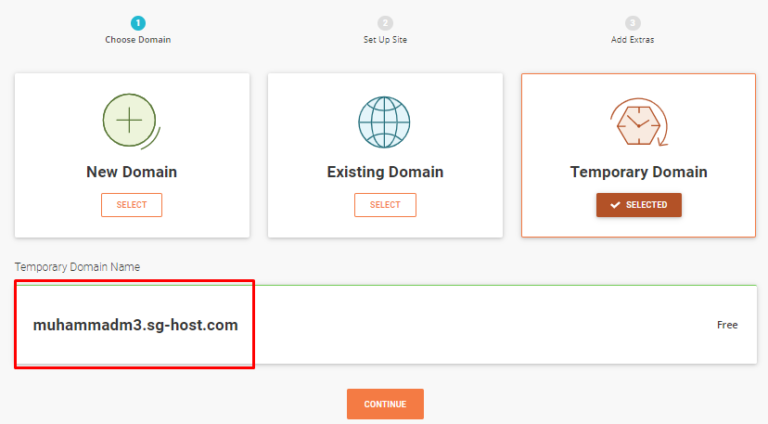Click the New Domain plus circle icon

131,121
